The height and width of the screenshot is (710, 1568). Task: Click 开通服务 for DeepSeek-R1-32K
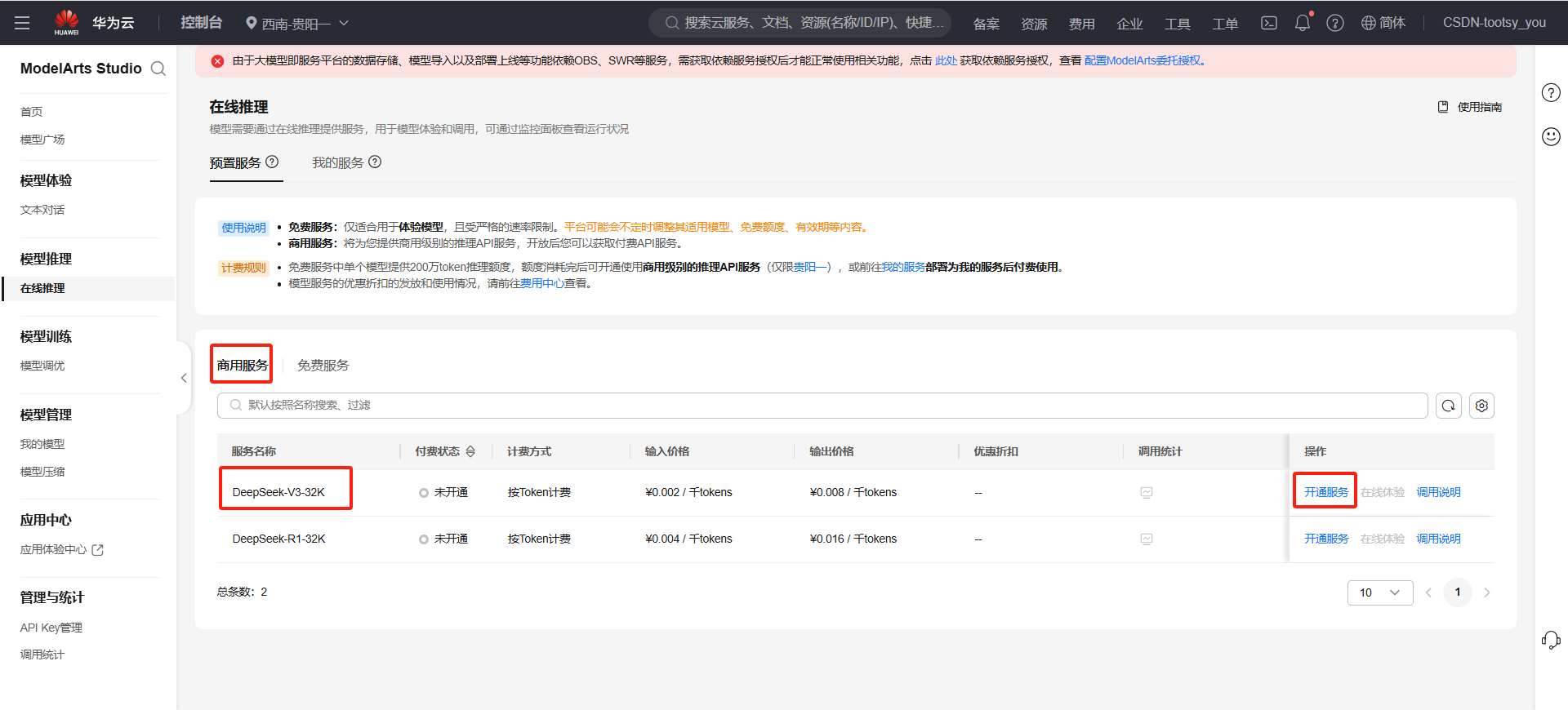click(x=1326, y=539)
